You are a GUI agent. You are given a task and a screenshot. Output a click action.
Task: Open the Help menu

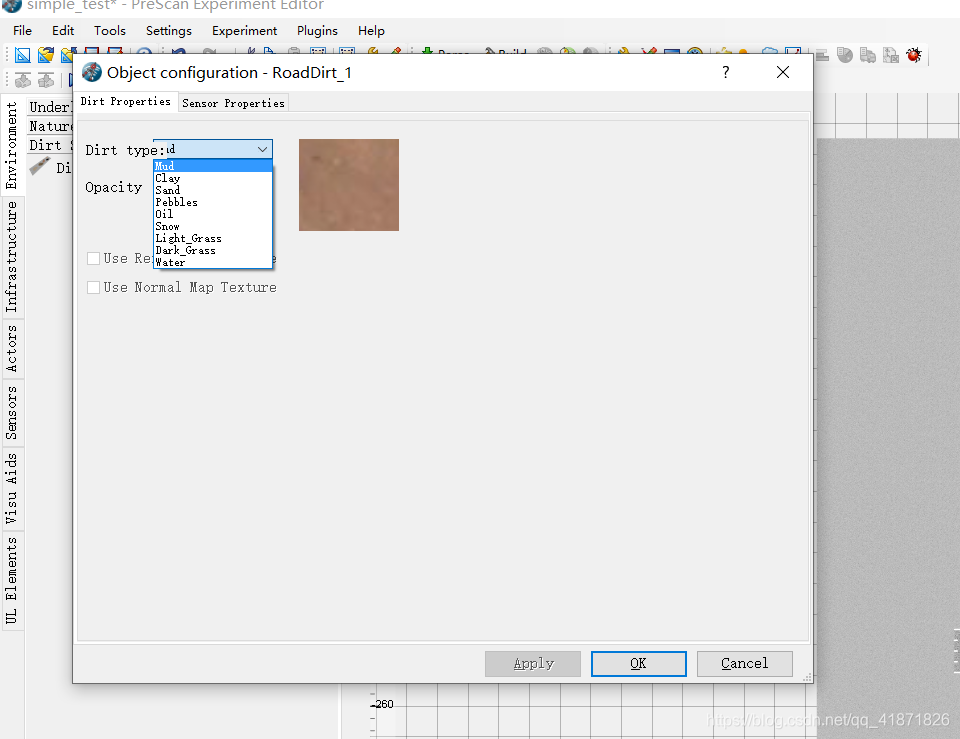coord(371,31)
